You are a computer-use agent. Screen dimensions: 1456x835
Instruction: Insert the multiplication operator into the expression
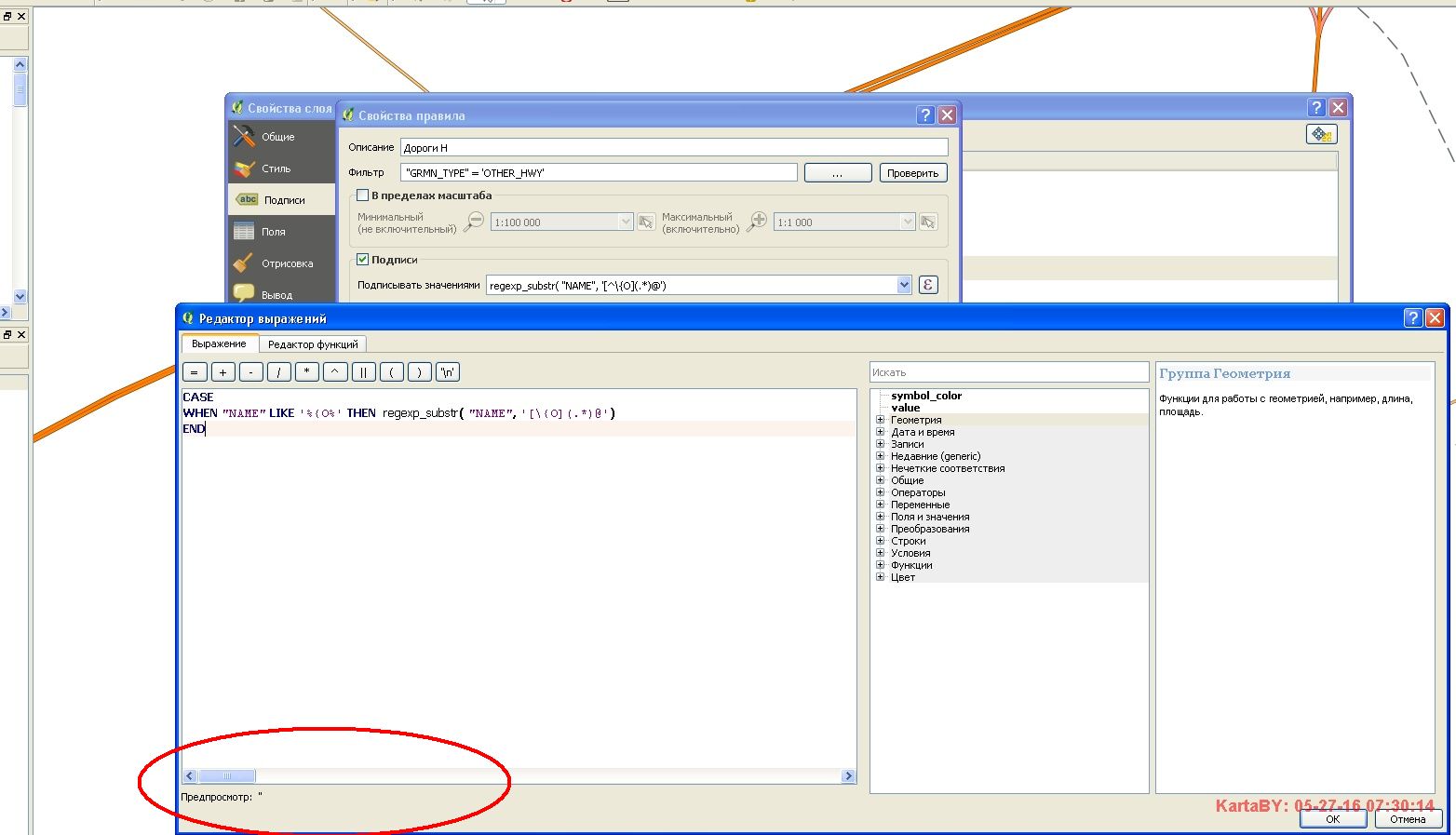coord(306,371)
